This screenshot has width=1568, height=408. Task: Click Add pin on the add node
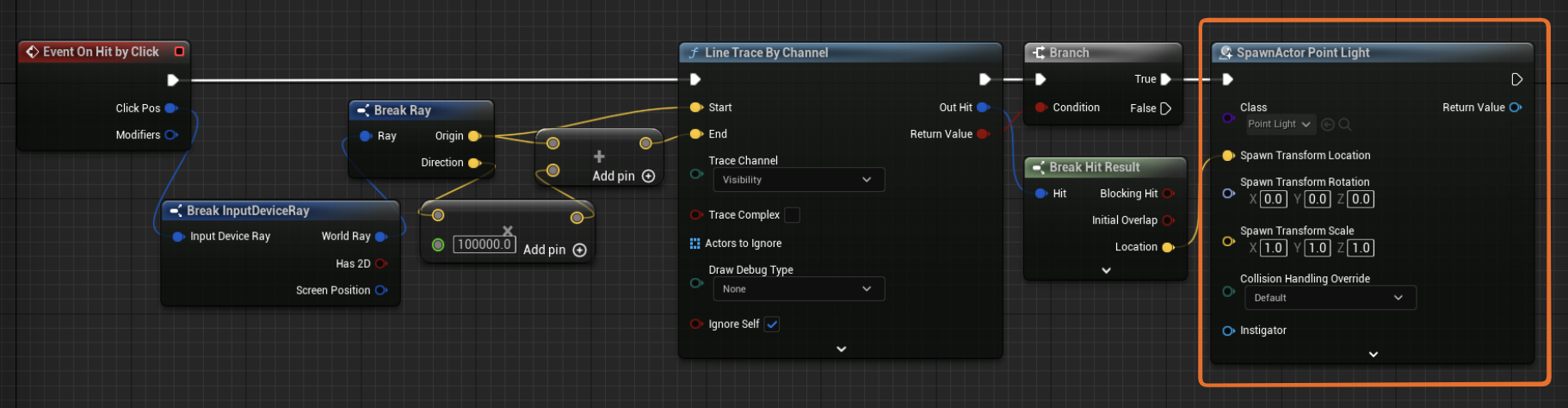623,176
